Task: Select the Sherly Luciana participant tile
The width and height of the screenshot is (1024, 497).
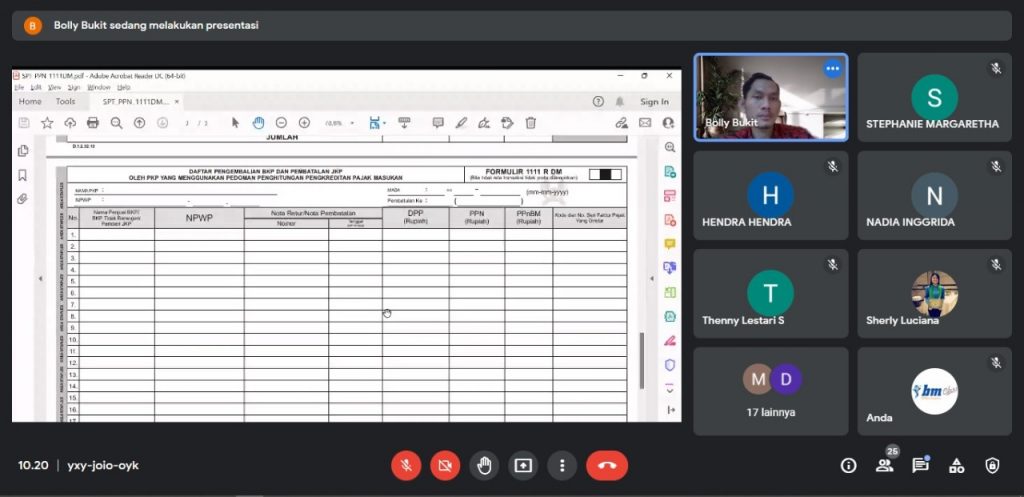Action: click(x=935, y=293)
